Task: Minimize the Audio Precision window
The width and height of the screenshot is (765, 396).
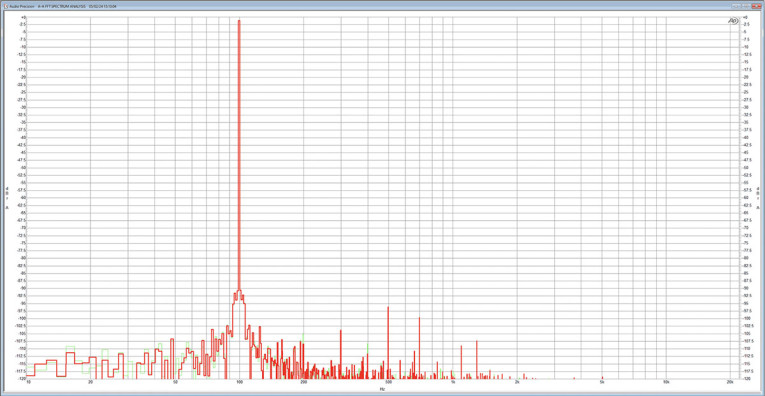Action: 736,5
